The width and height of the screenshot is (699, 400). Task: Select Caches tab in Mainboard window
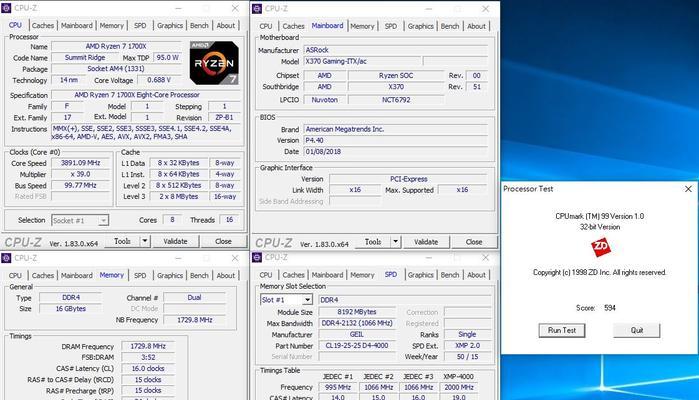point(293,26)
